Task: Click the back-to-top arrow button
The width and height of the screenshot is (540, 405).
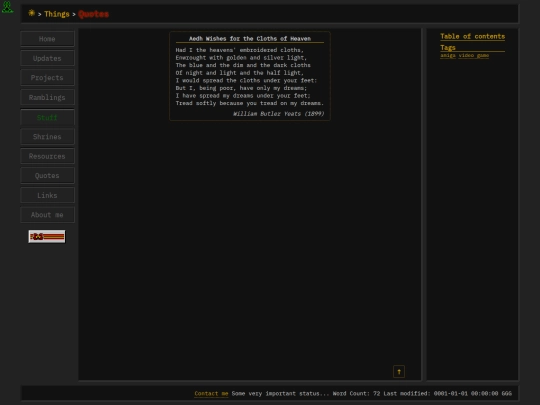Action: (399, 372)
